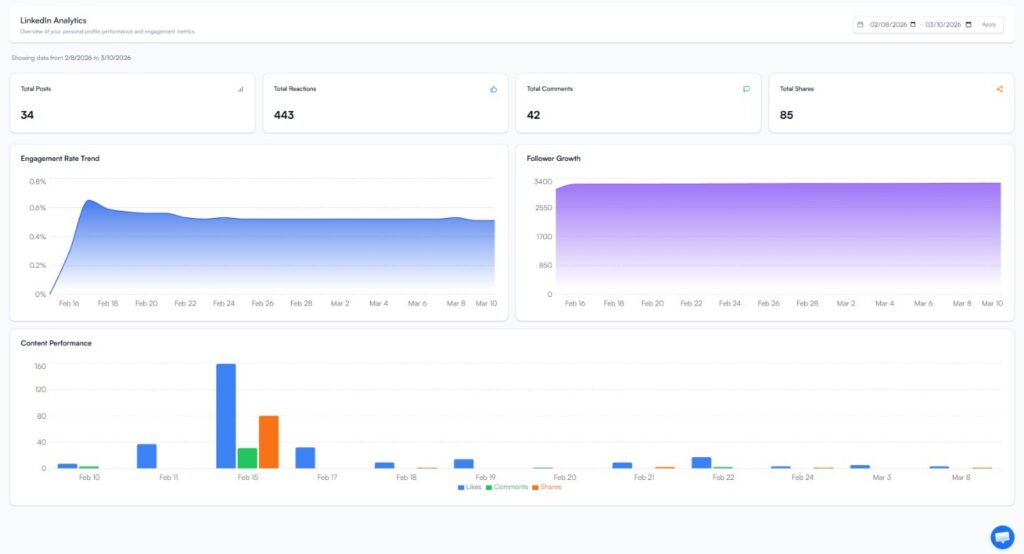Click the blue Likes bar for Feb 17
1024x554 pixels.
pos(305,458)
